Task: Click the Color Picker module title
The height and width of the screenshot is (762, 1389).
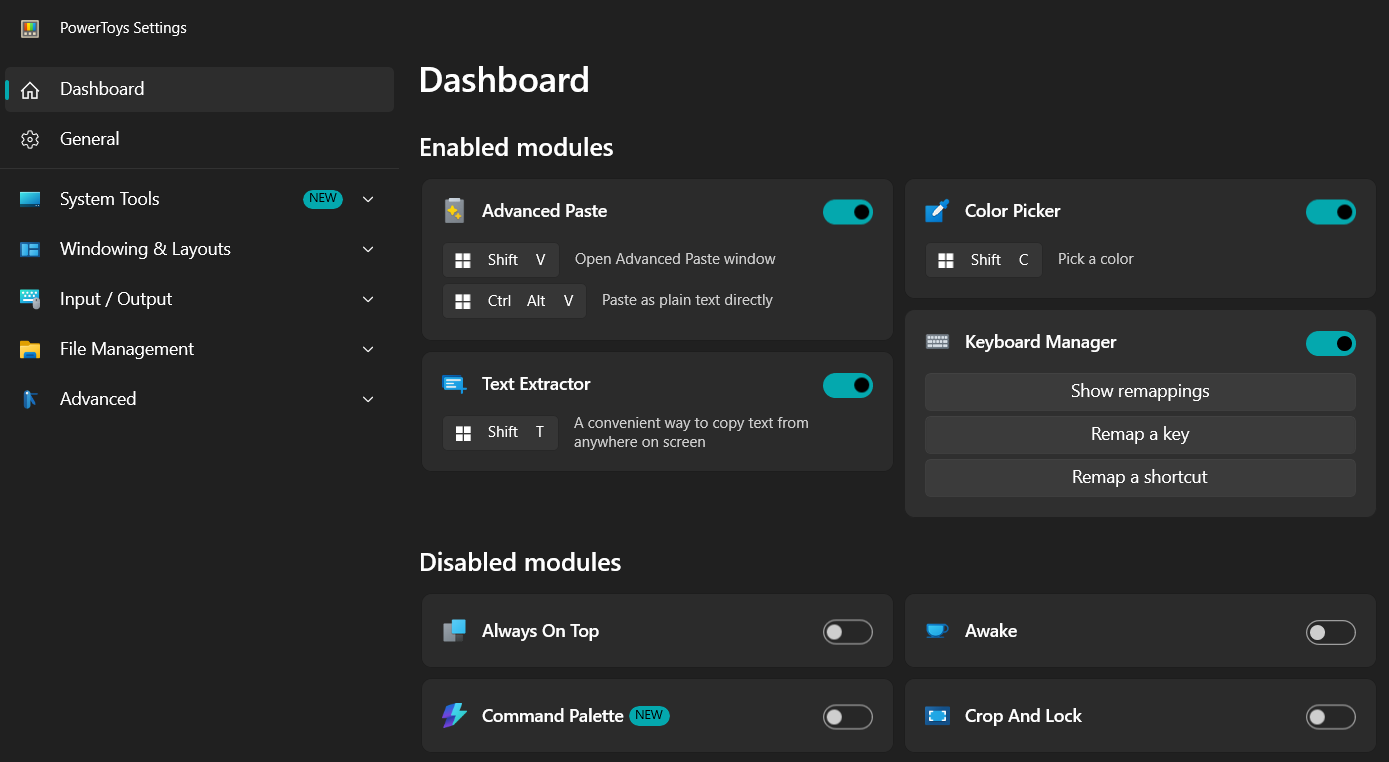Action: [1012, 211]
